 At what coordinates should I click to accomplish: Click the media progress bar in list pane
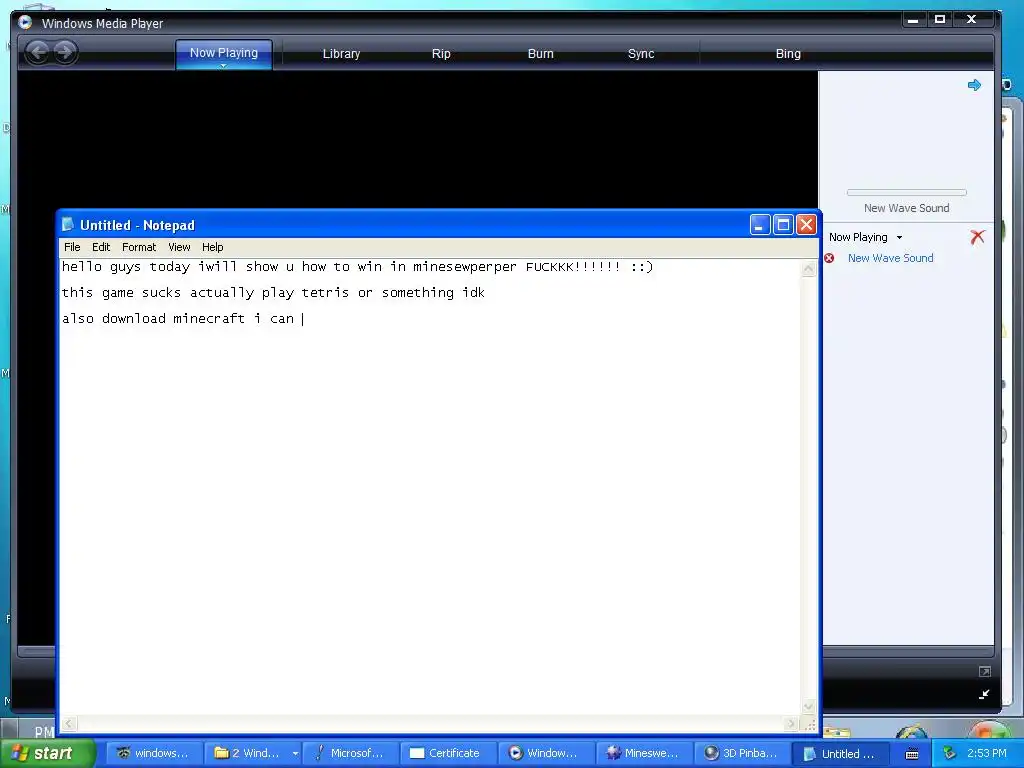pyautogui.click(x=906, y=193)
